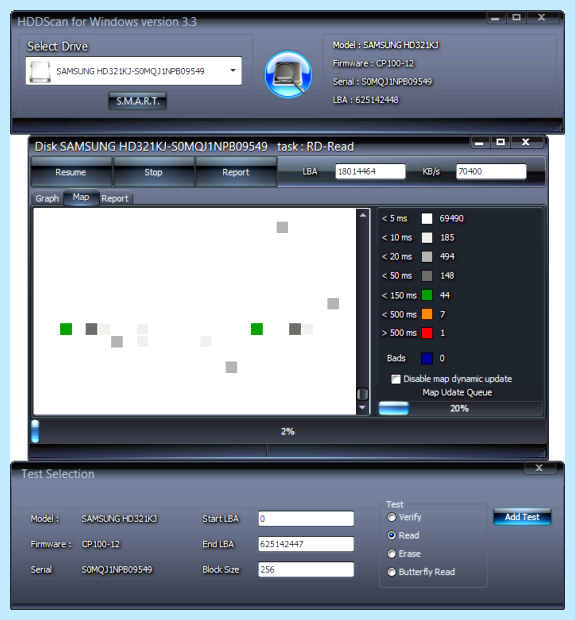Image resolution: width=575 pixels, height=620 pixels.
Task: Click the white < 5 ms swatch
Action: coord(427,219)
